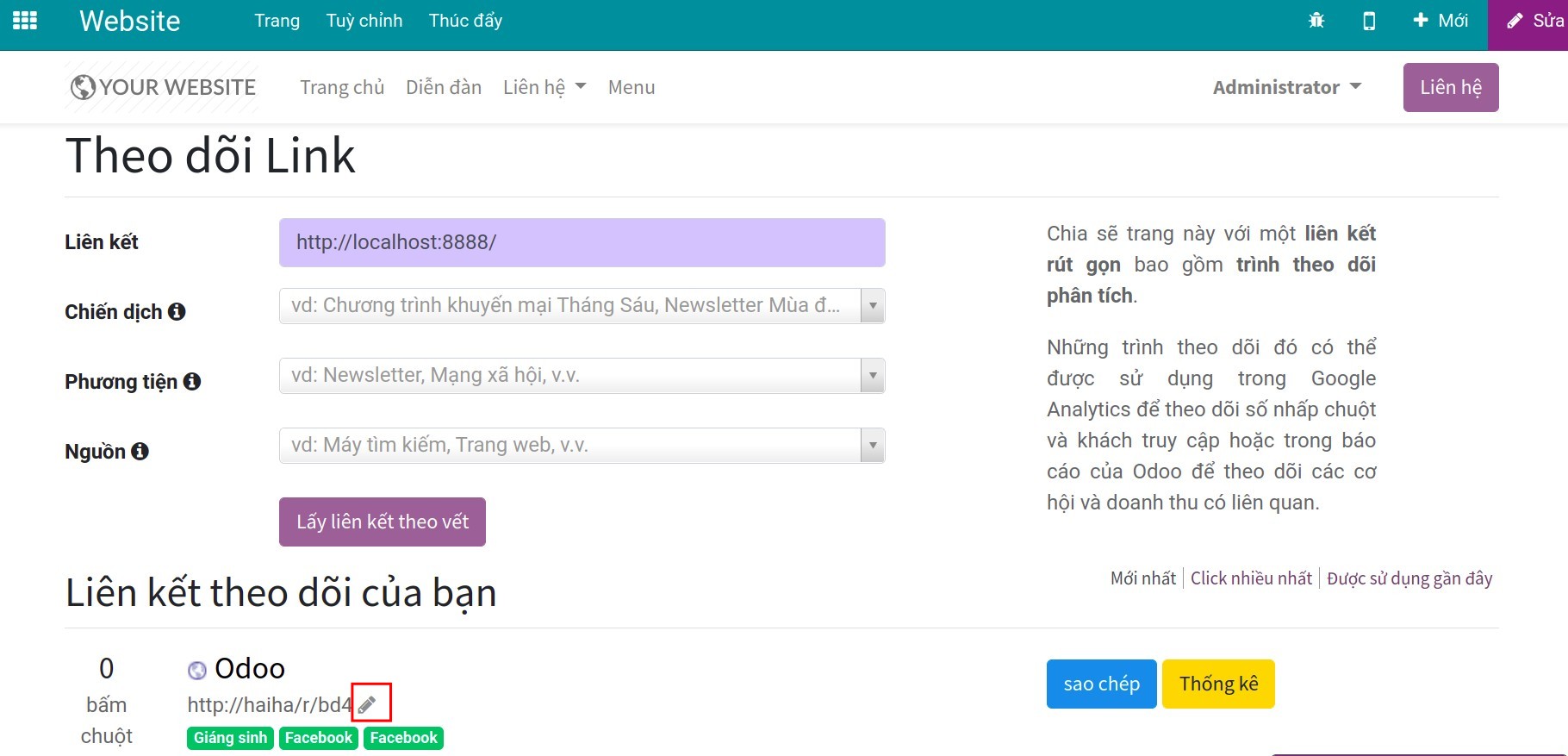Click the Phương tiện info icon
The image size is (1568, 756).
pyautogui.click(x=192, y=382)
